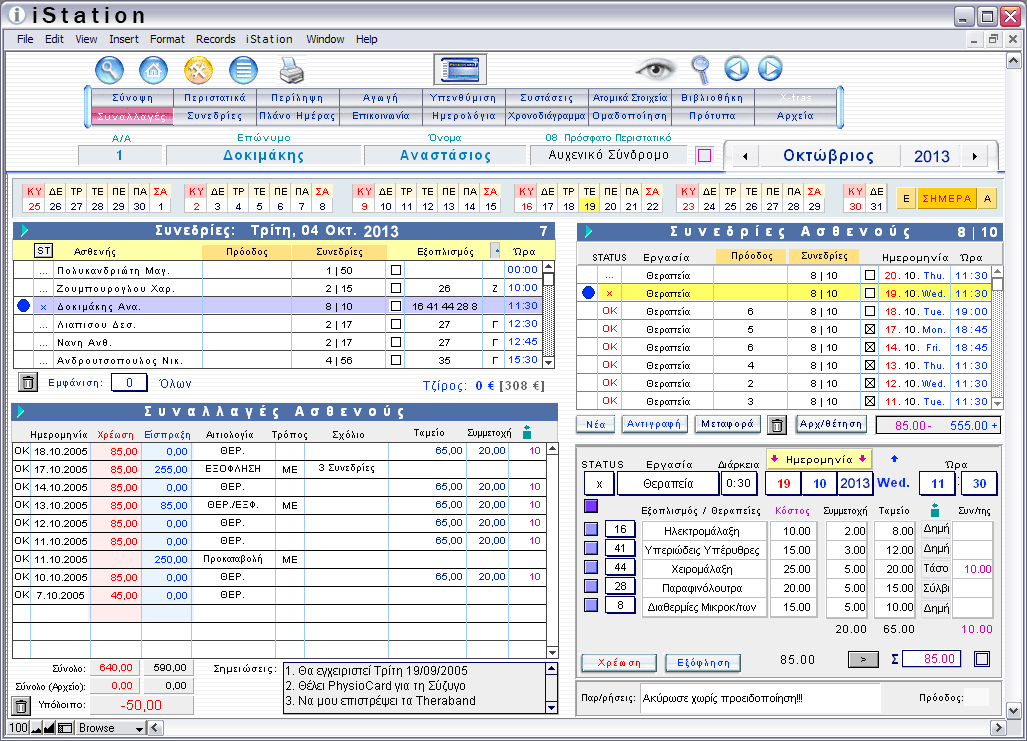Toggle checkbox on 20.10. Thu. session row
Screen dimensions: 1027x741
(870, 275)
